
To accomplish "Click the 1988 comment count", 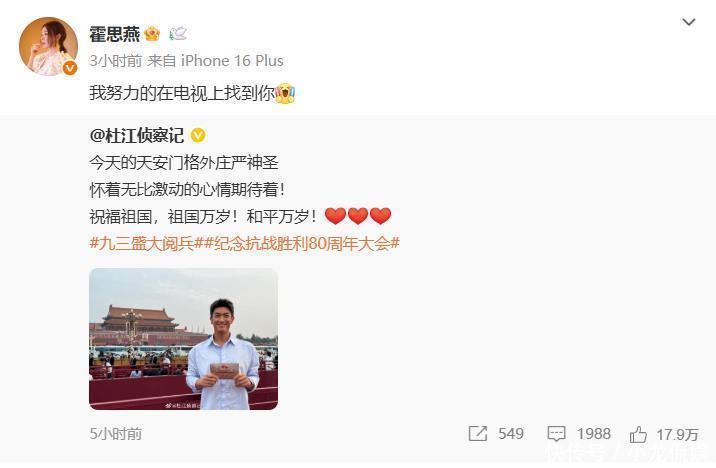I will pos(594,434).
